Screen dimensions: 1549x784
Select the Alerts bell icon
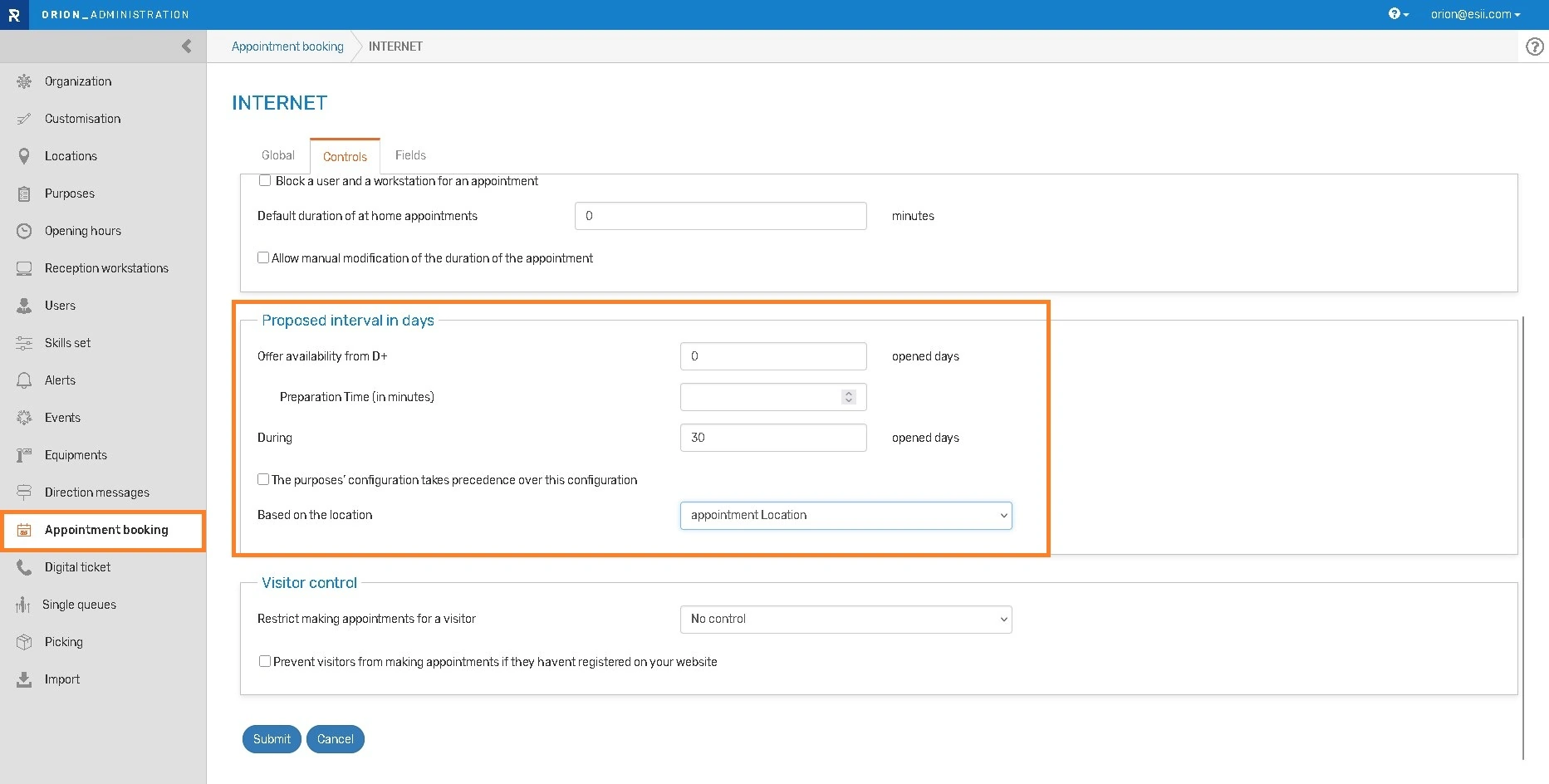(24, 380)
